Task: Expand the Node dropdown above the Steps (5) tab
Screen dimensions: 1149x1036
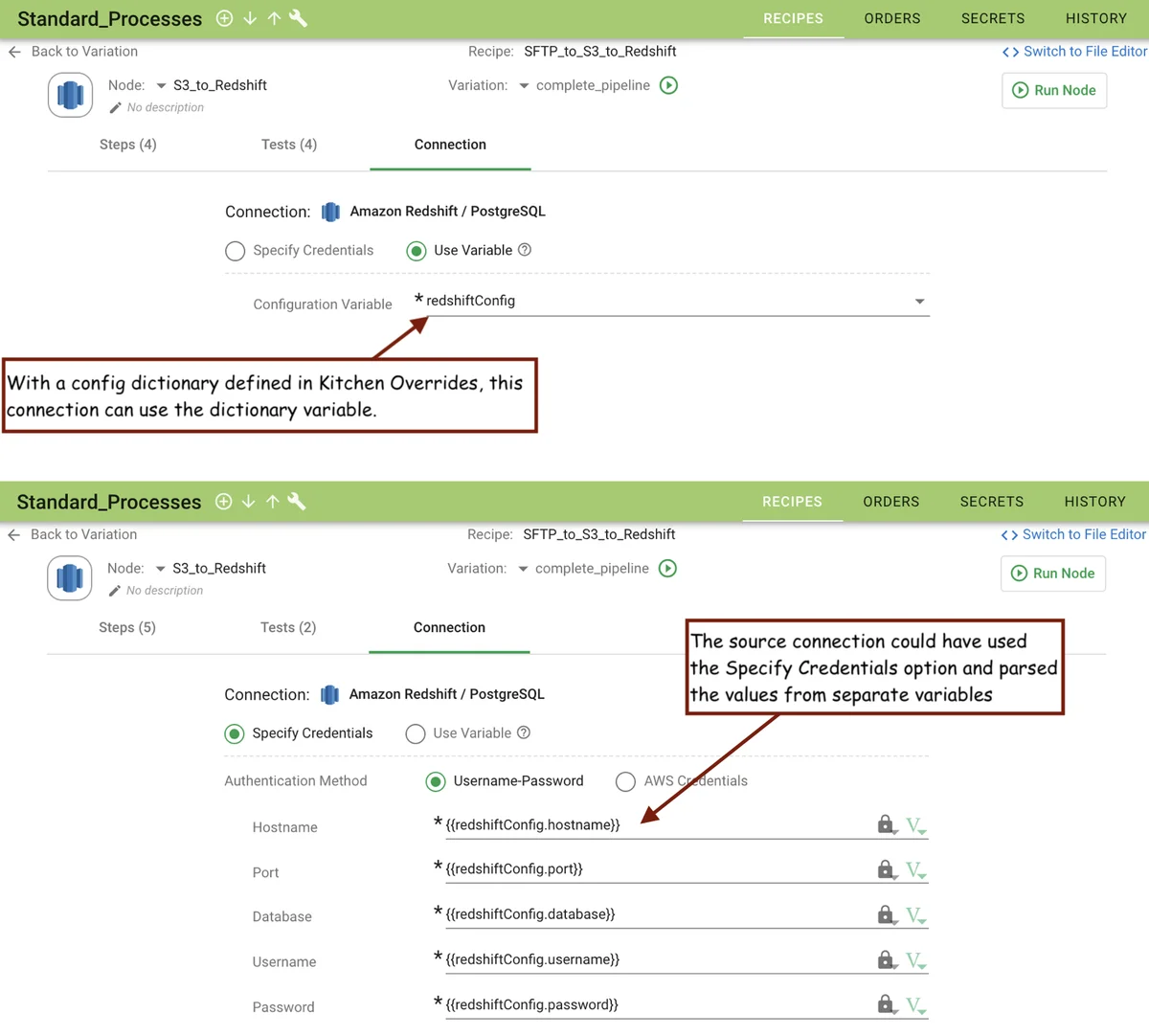Action: [x=160, y=569]
